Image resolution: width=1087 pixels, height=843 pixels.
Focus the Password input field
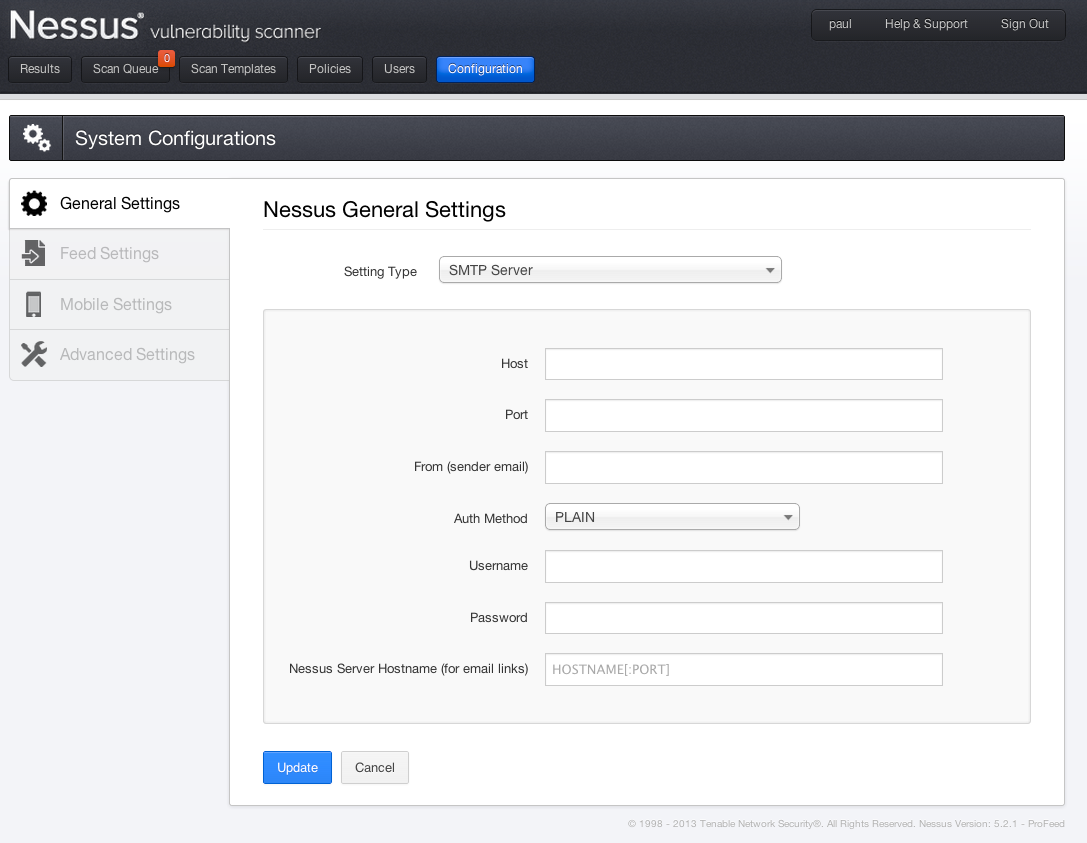[x=743, y=618]
